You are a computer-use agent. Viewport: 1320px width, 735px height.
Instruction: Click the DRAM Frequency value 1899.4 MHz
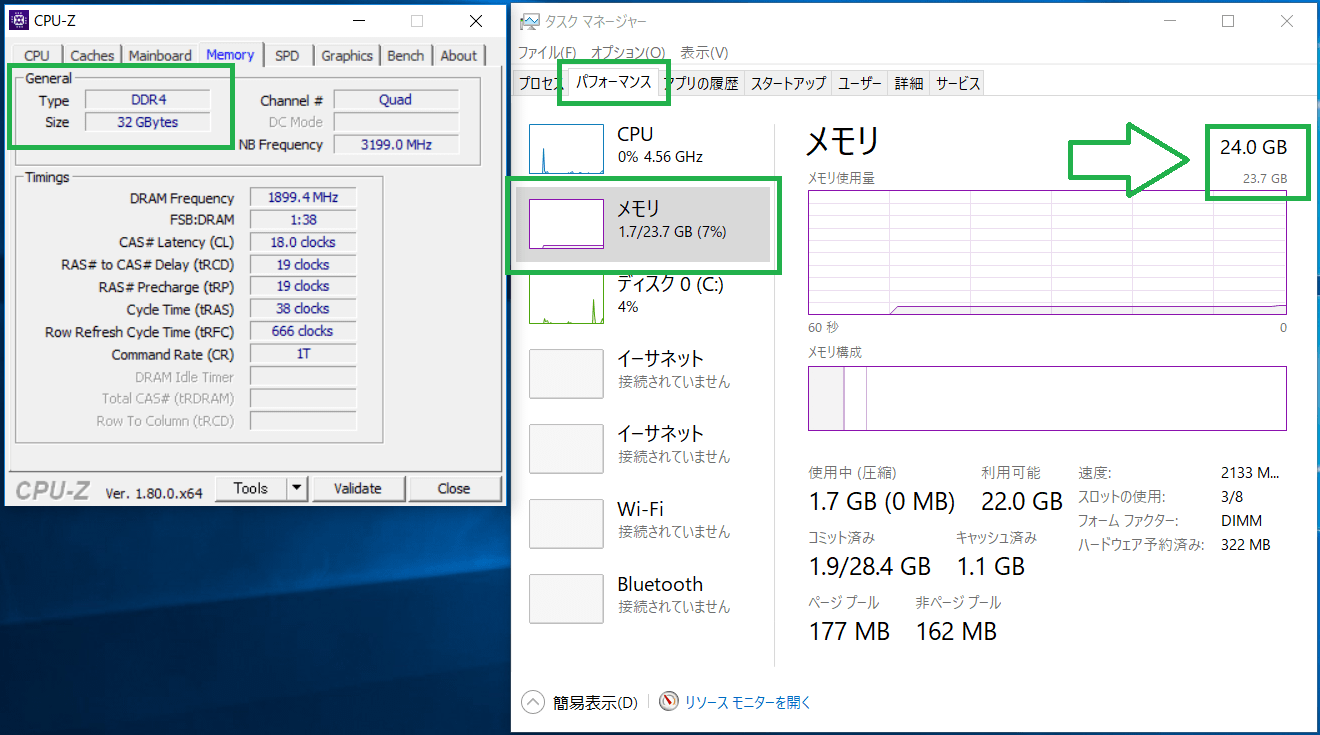click(303, 198)
